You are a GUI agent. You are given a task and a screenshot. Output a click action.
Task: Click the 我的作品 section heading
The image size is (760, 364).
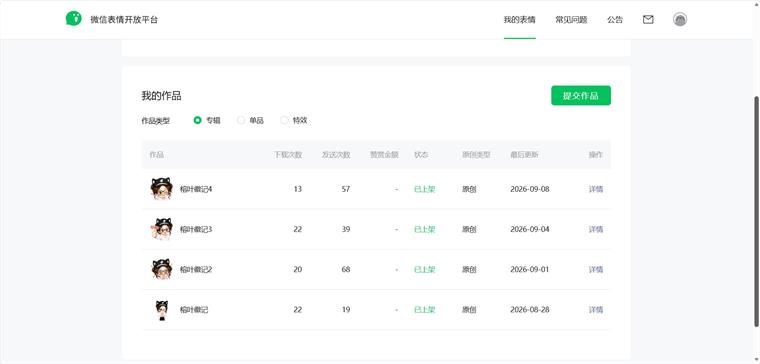tap(161, 96)
